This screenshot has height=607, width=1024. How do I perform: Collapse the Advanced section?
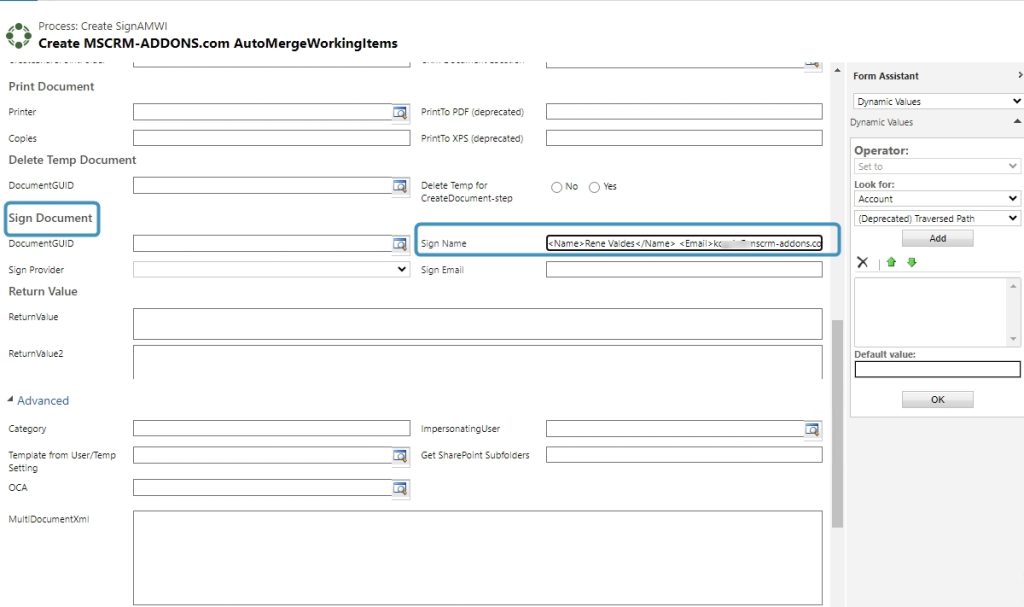click(11, 400)
